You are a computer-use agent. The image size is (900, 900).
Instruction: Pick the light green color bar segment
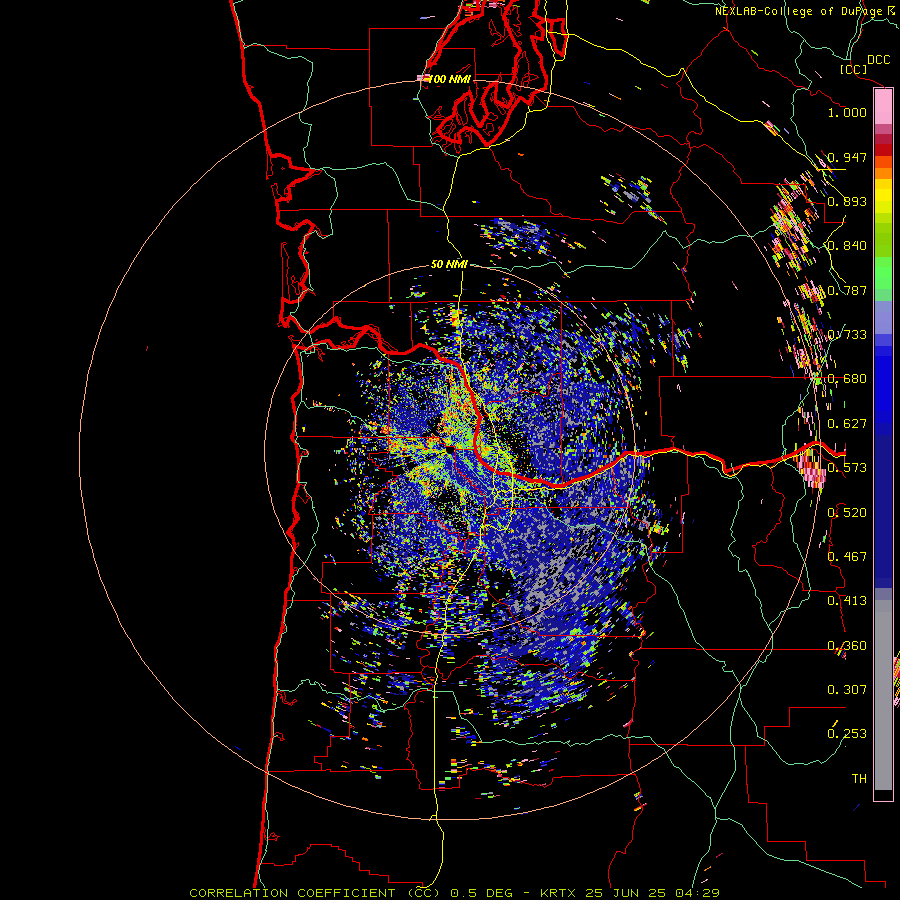(x=883, y=273)
